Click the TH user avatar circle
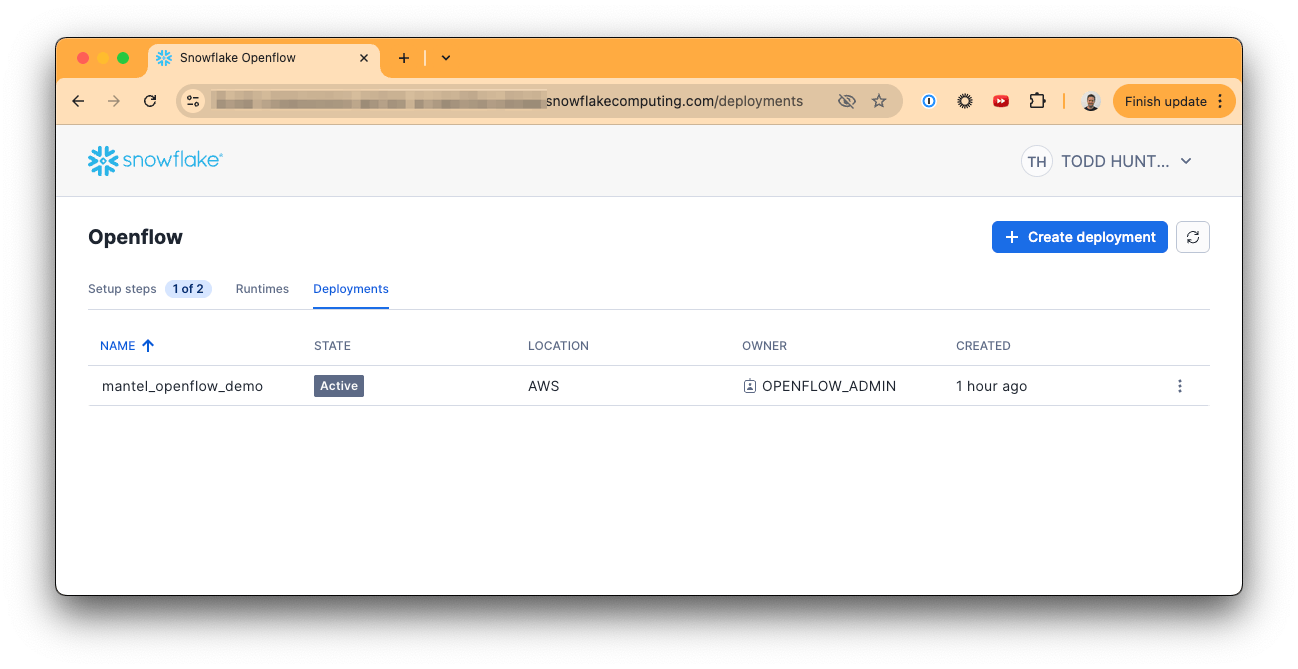The width and height of the screenshot is (1298, 669). tap(1037, 161)
